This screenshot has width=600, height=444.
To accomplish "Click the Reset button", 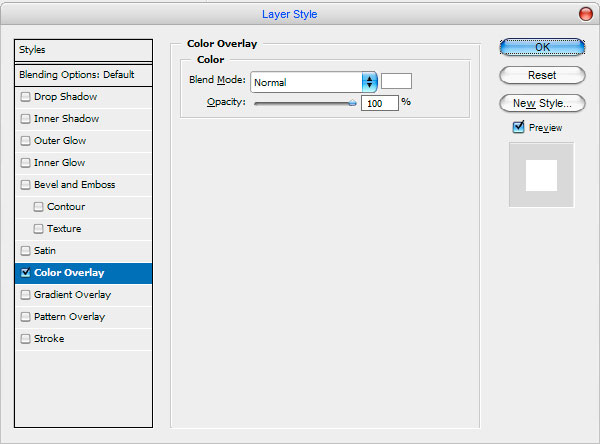I will 542,75.
